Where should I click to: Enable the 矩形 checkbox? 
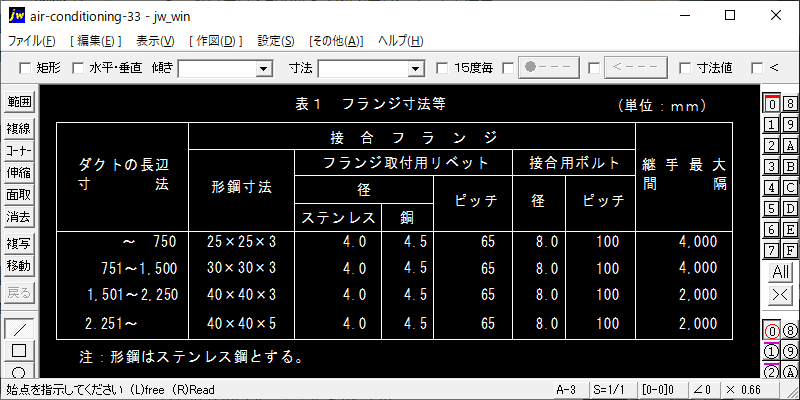point(24,68)
